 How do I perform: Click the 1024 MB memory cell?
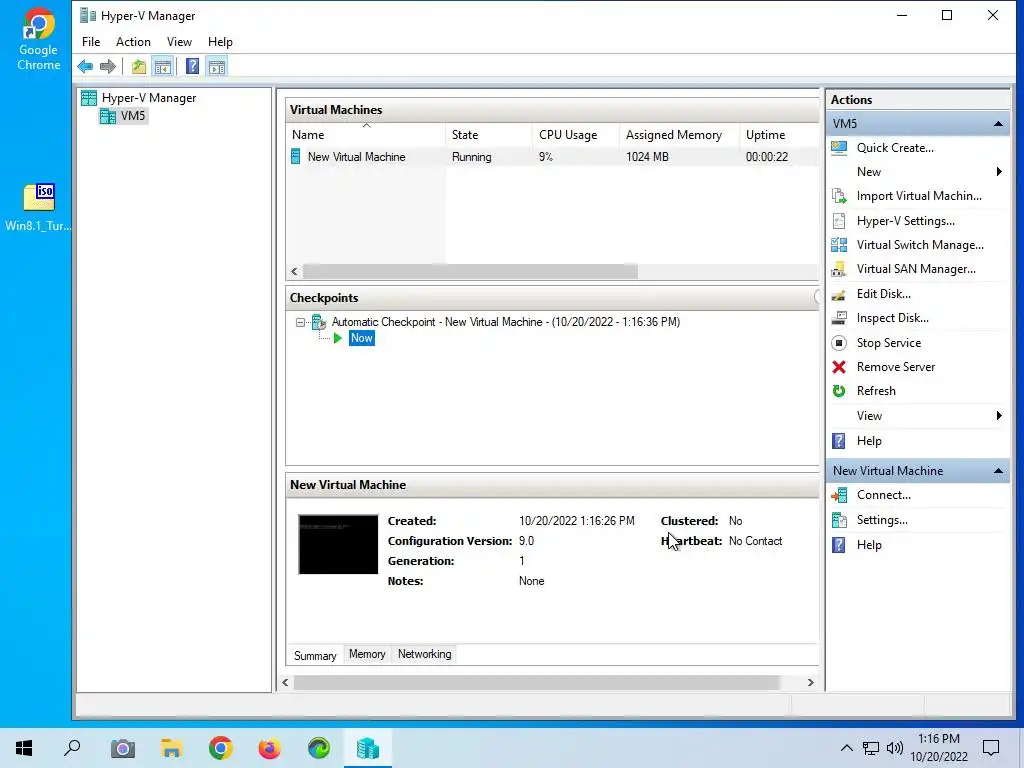coord(647,157)
